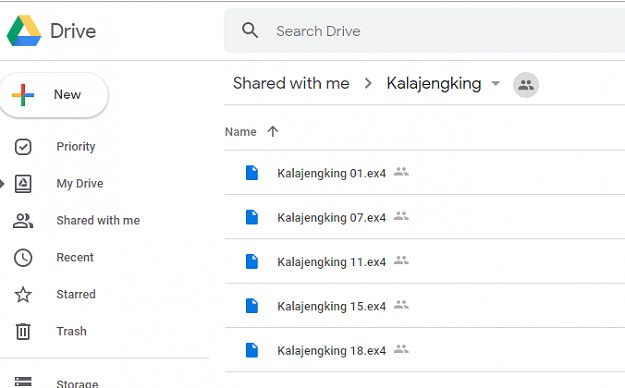Click the Starred star icon
The width and height of the screenshot is (625, 388).
pos(23,295)
